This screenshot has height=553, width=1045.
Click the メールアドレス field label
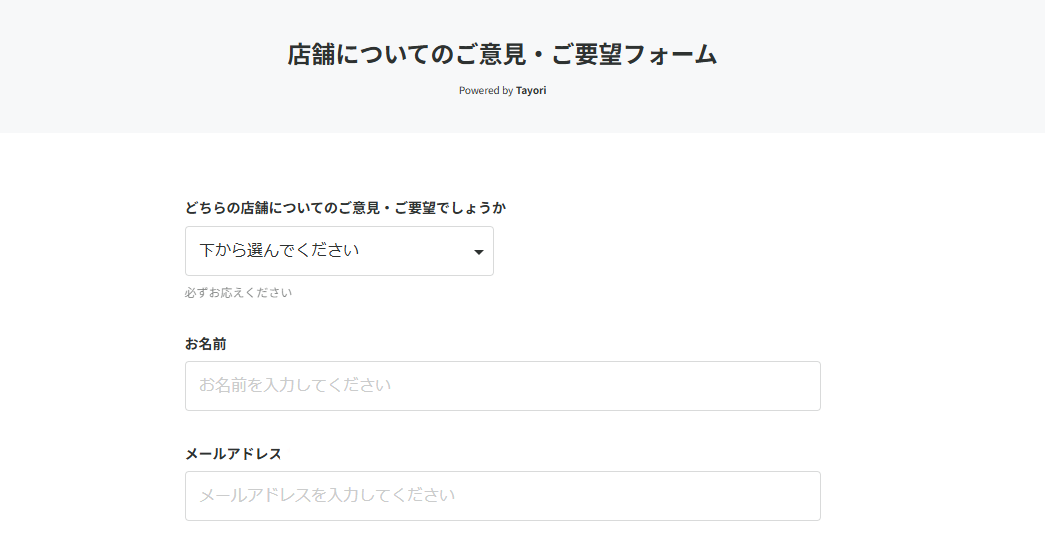pos(233,454)
